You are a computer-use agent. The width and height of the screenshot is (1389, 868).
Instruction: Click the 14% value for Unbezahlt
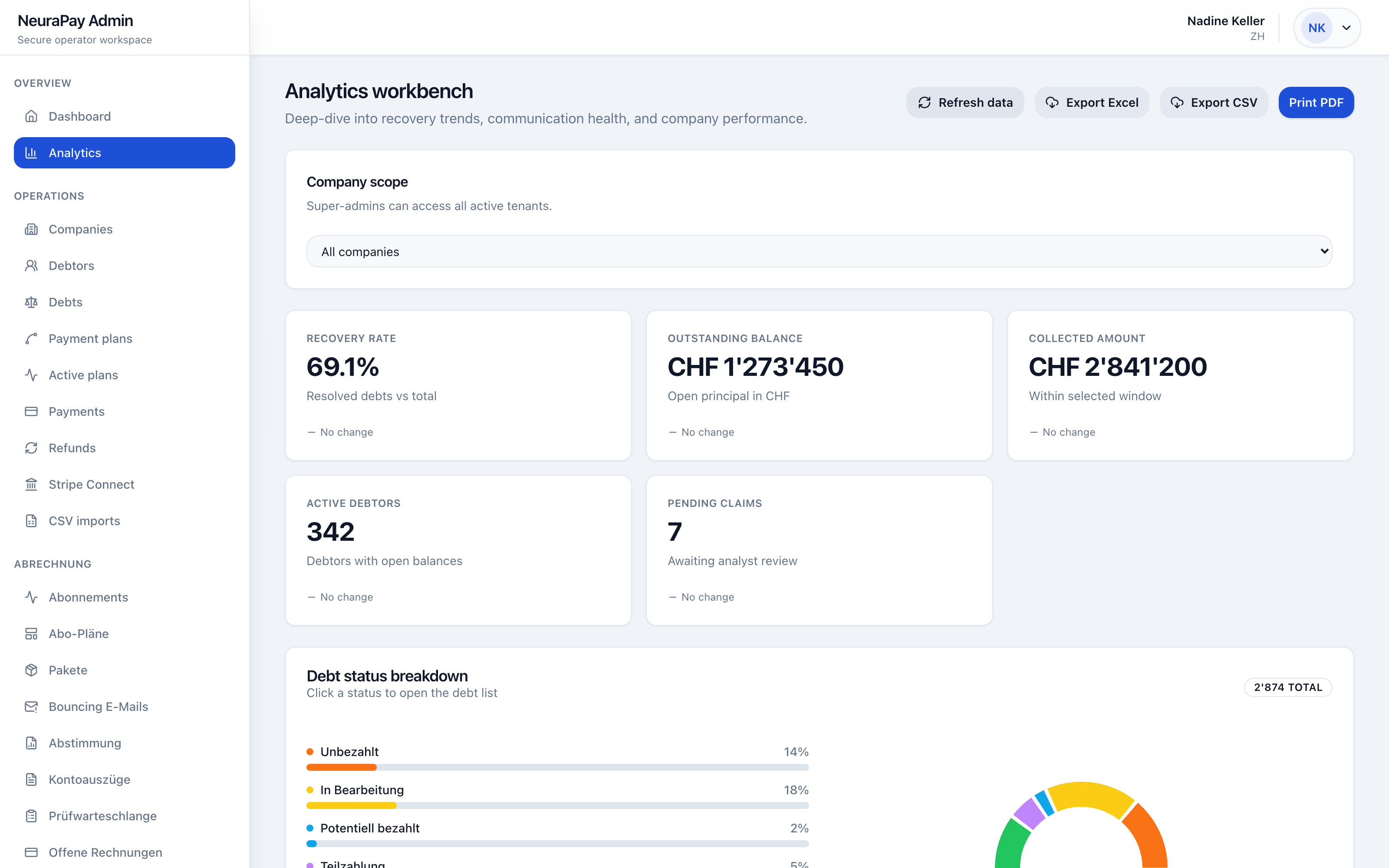[796, 751]
